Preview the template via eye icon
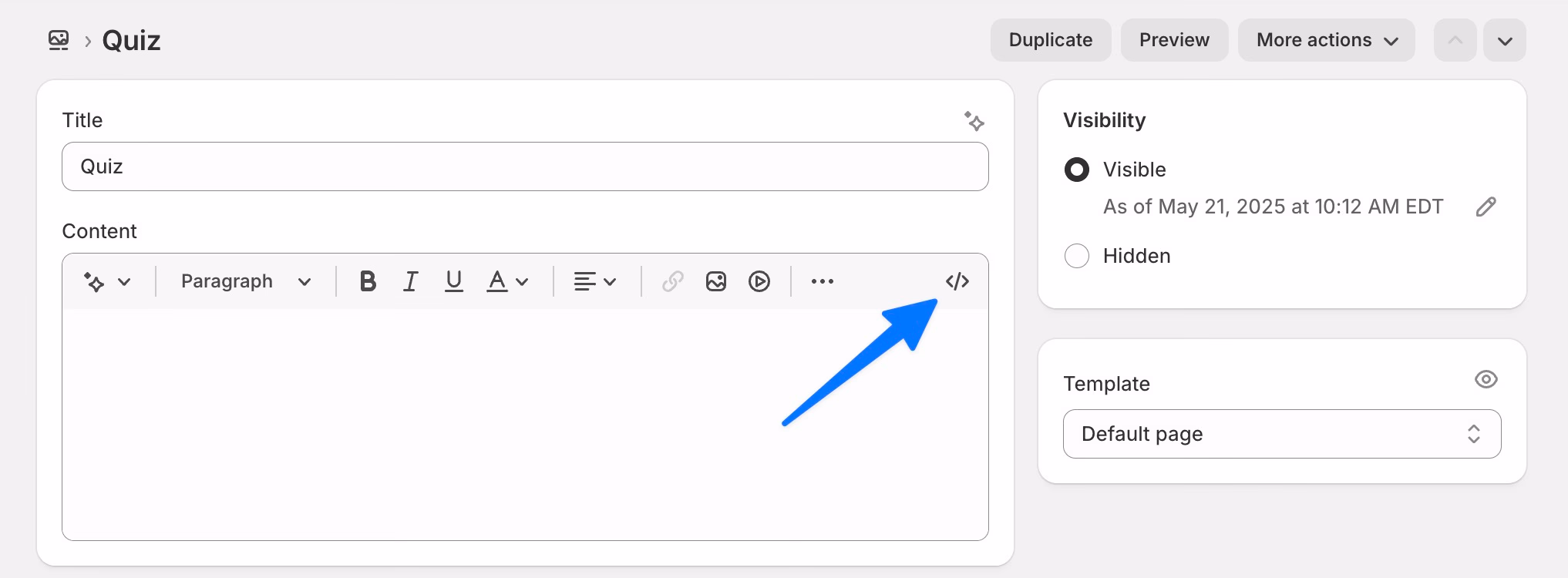The width and height of the screenshot is (1568, 578). tap(1486, 379)
